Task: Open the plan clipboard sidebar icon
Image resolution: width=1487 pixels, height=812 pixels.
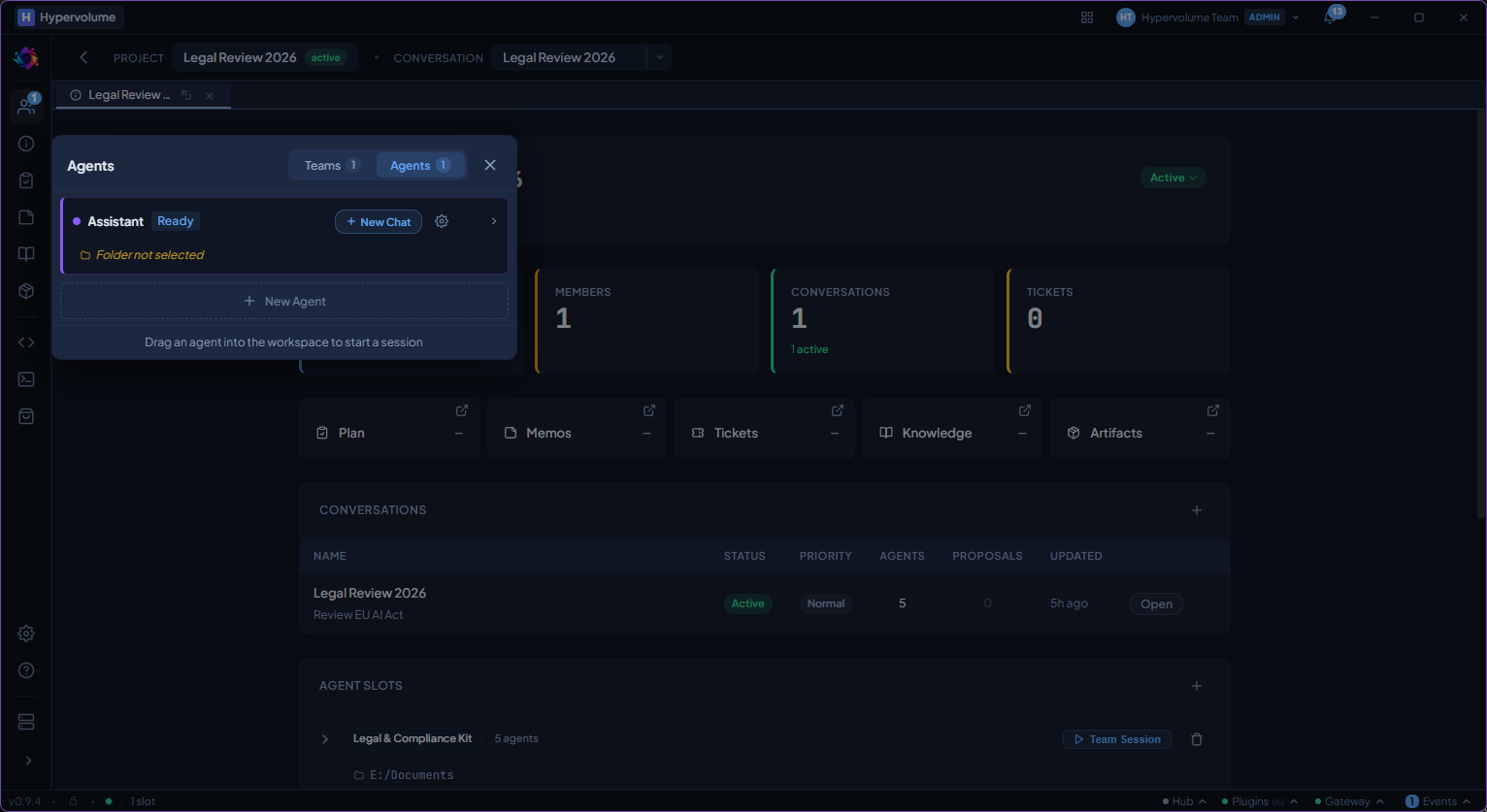Action: (26, 180)
